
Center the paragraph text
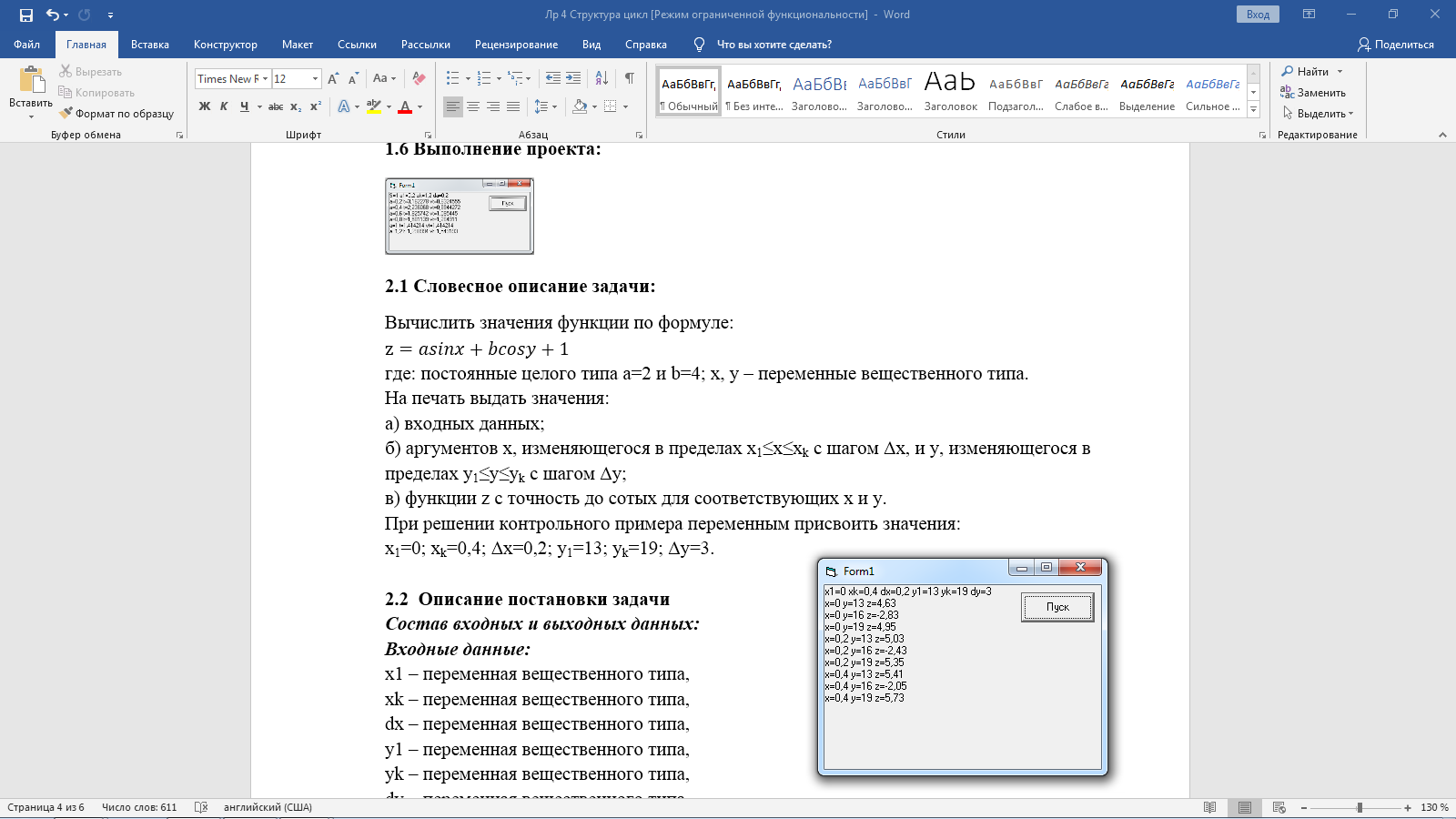click(x=473, y=106)
